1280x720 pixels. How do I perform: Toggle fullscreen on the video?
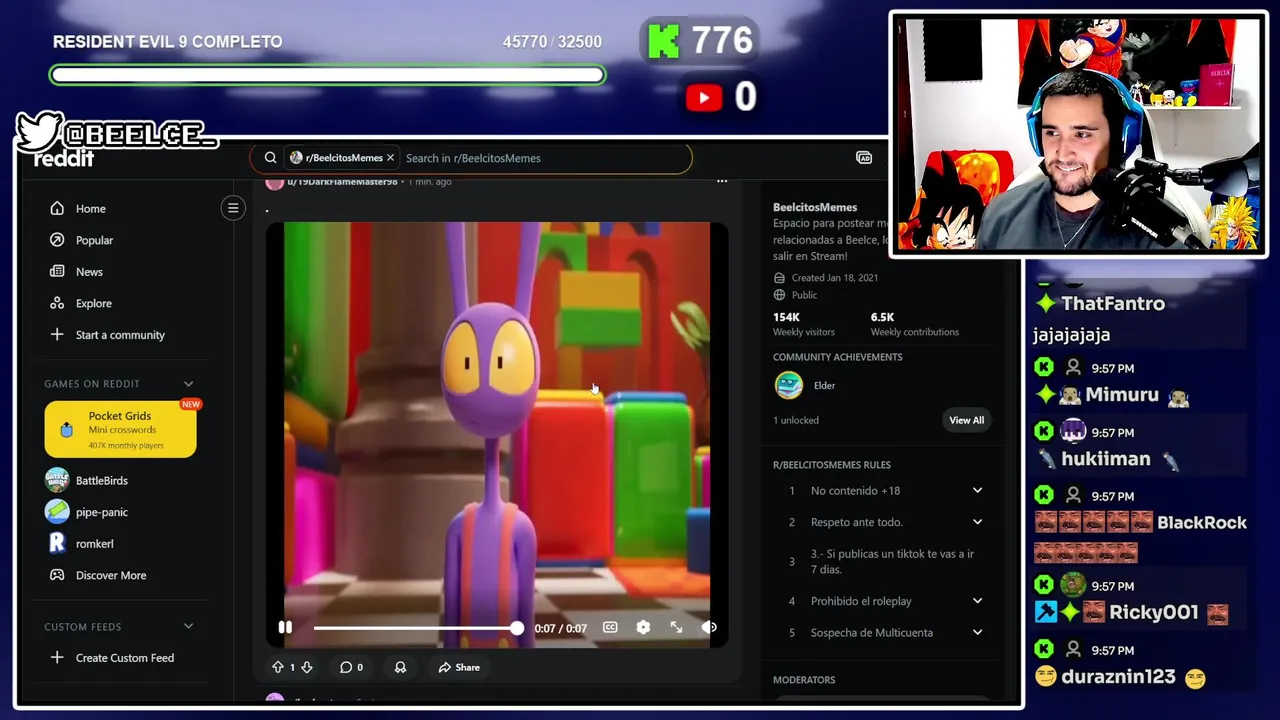[676, 627]
